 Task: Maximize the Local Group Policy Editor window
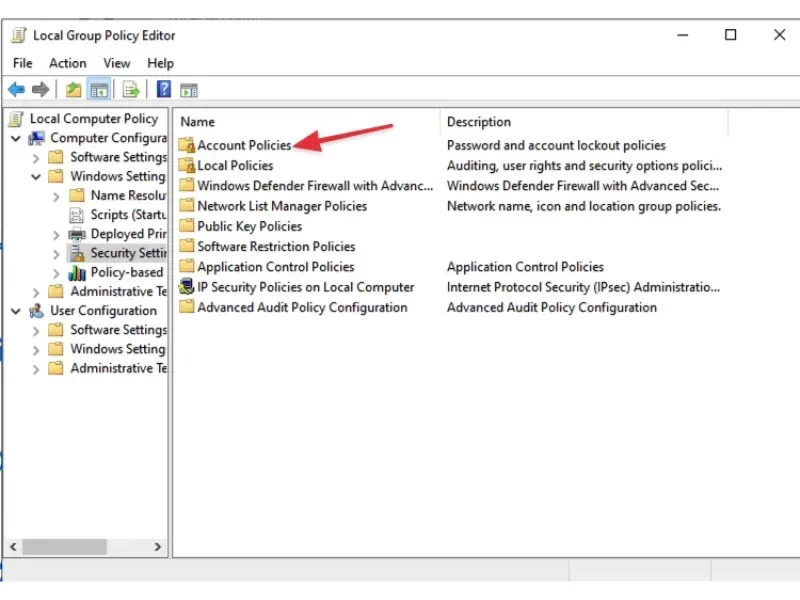click(x=731, y=35)
